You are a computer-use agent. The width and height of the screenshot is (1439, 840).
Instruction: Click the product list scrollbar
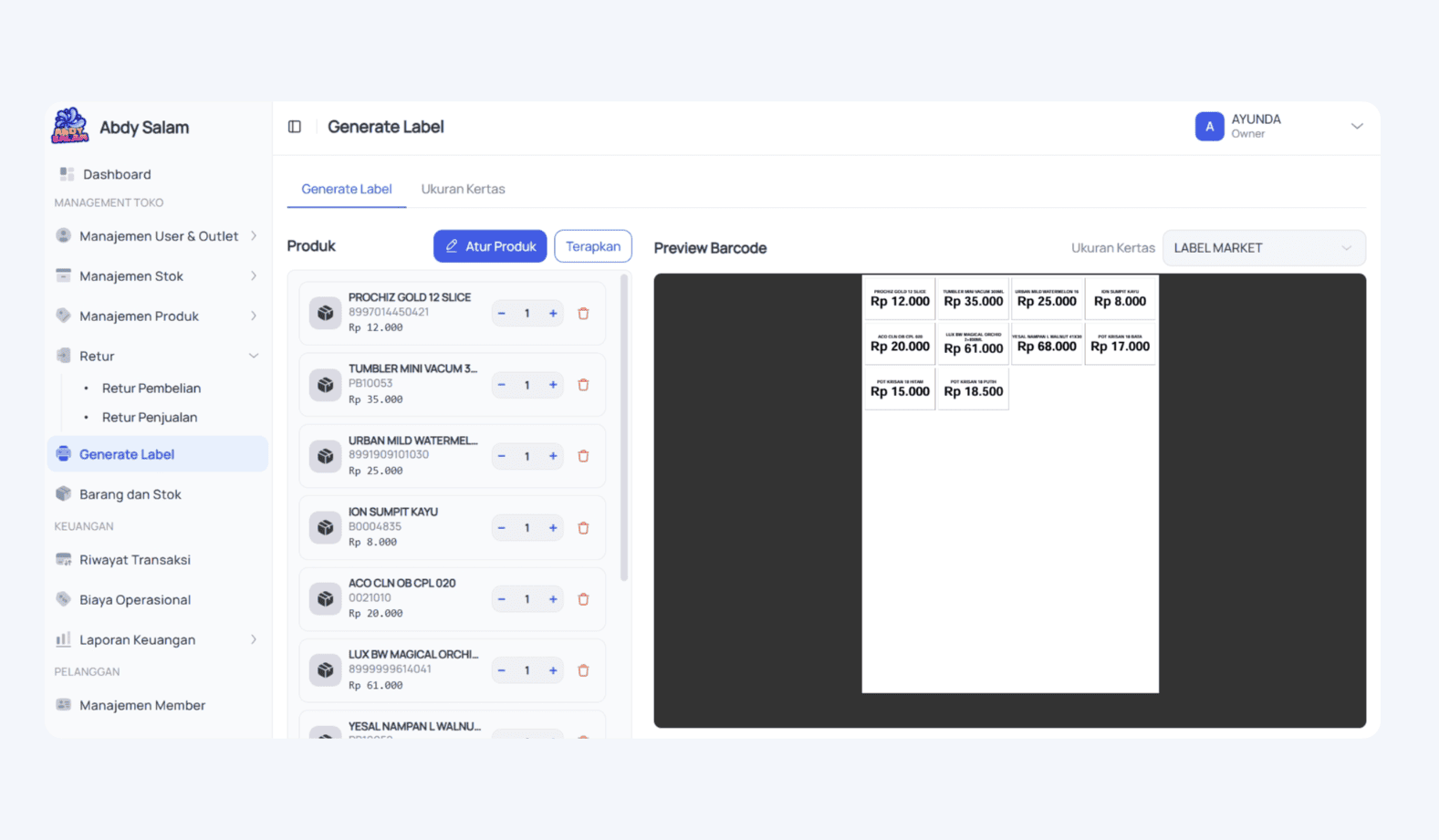(x=624, y=428)
